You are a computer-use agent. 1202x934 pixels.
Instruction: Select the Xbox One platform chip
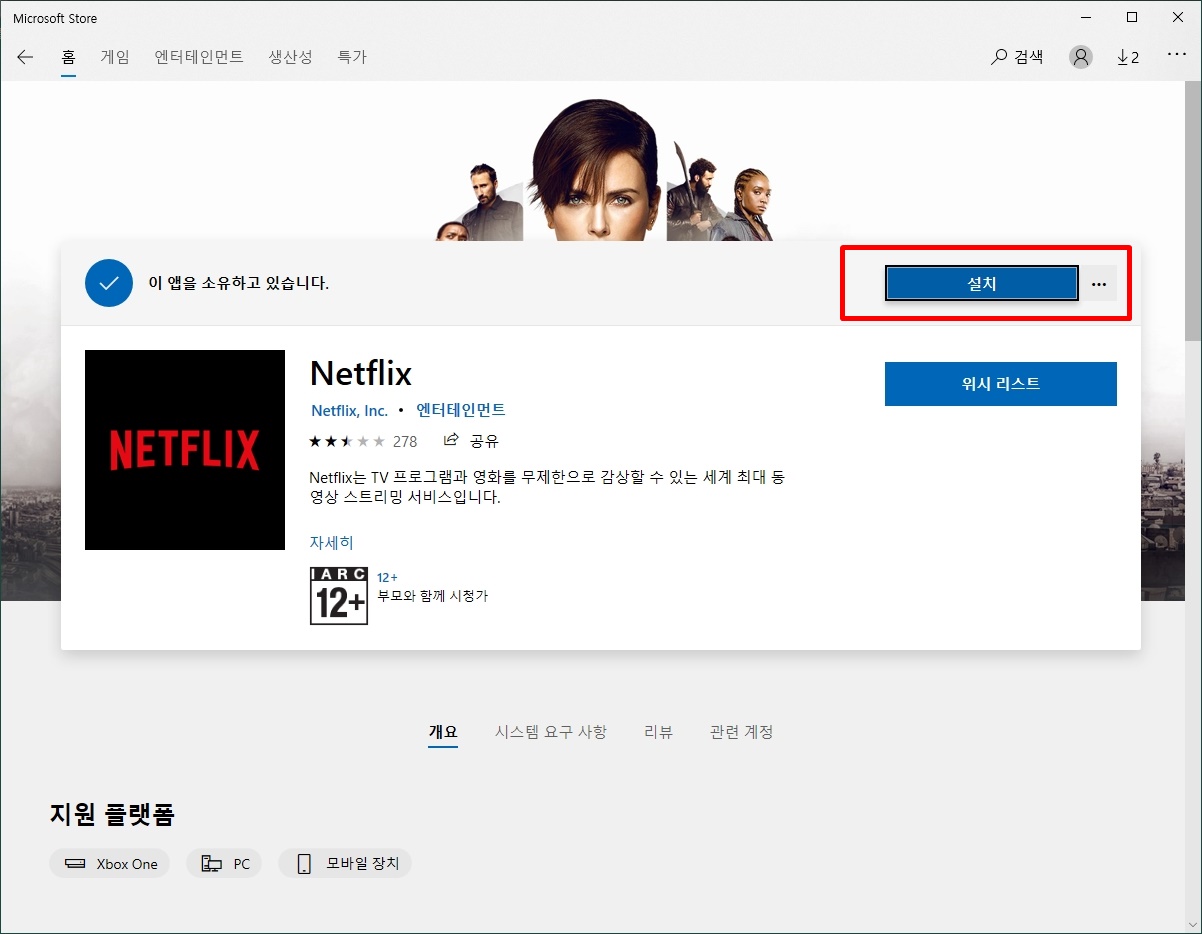click(110, 864)
